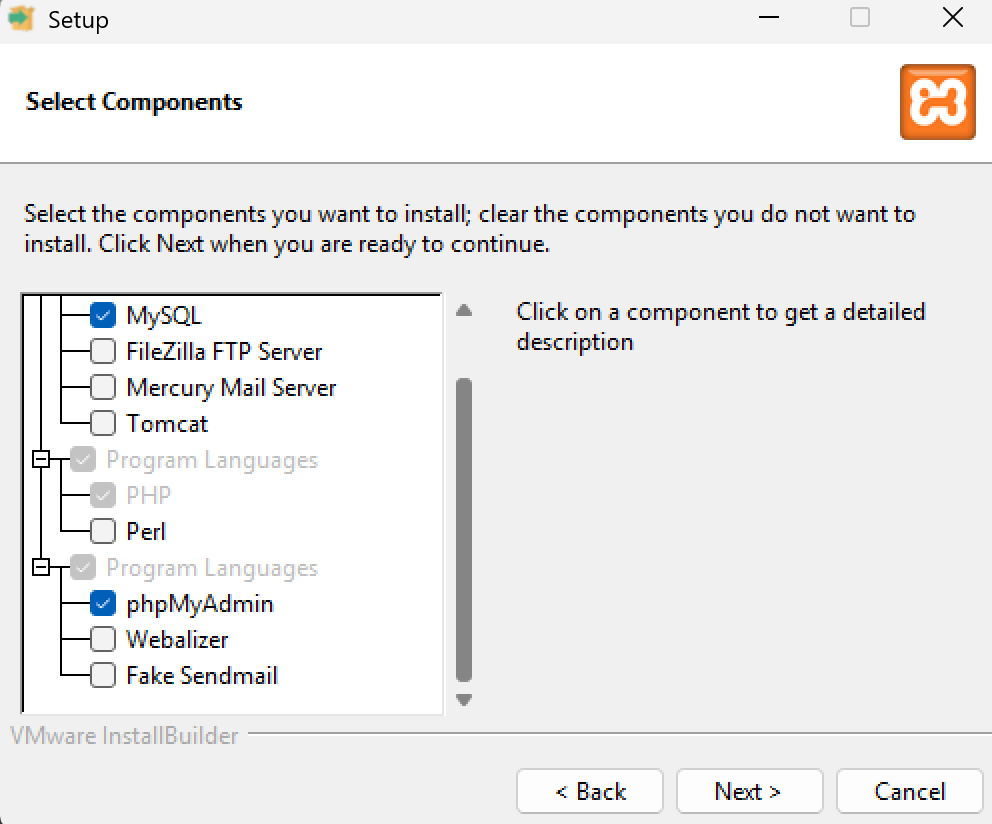Collapse the first Program Languages group
This screenshot has height=824, width=992.
click(x=41, y=459)
